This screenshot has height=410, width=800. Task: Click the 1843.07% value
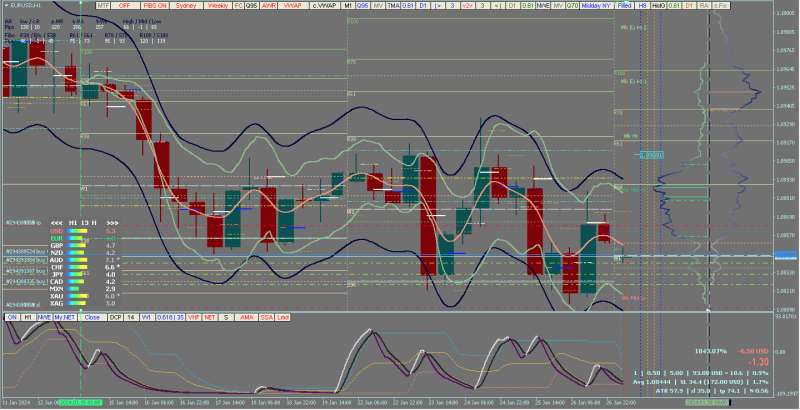pyautogui.click(x=711, y=351)
